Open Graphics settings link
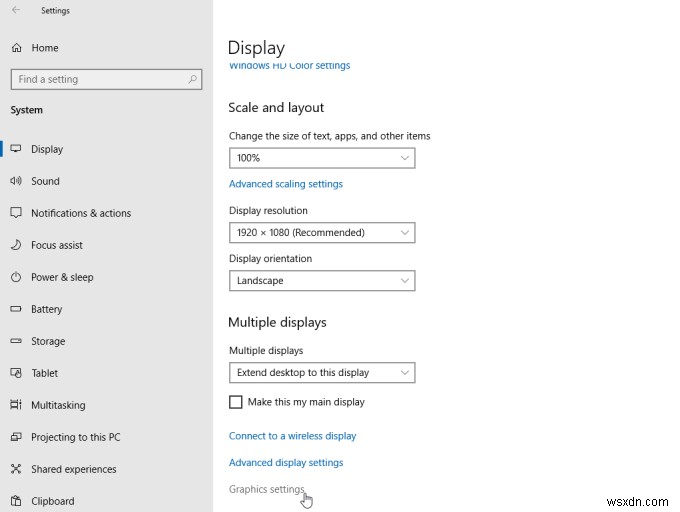This screenshot has height=512, width=680. (x=266, y=489)
